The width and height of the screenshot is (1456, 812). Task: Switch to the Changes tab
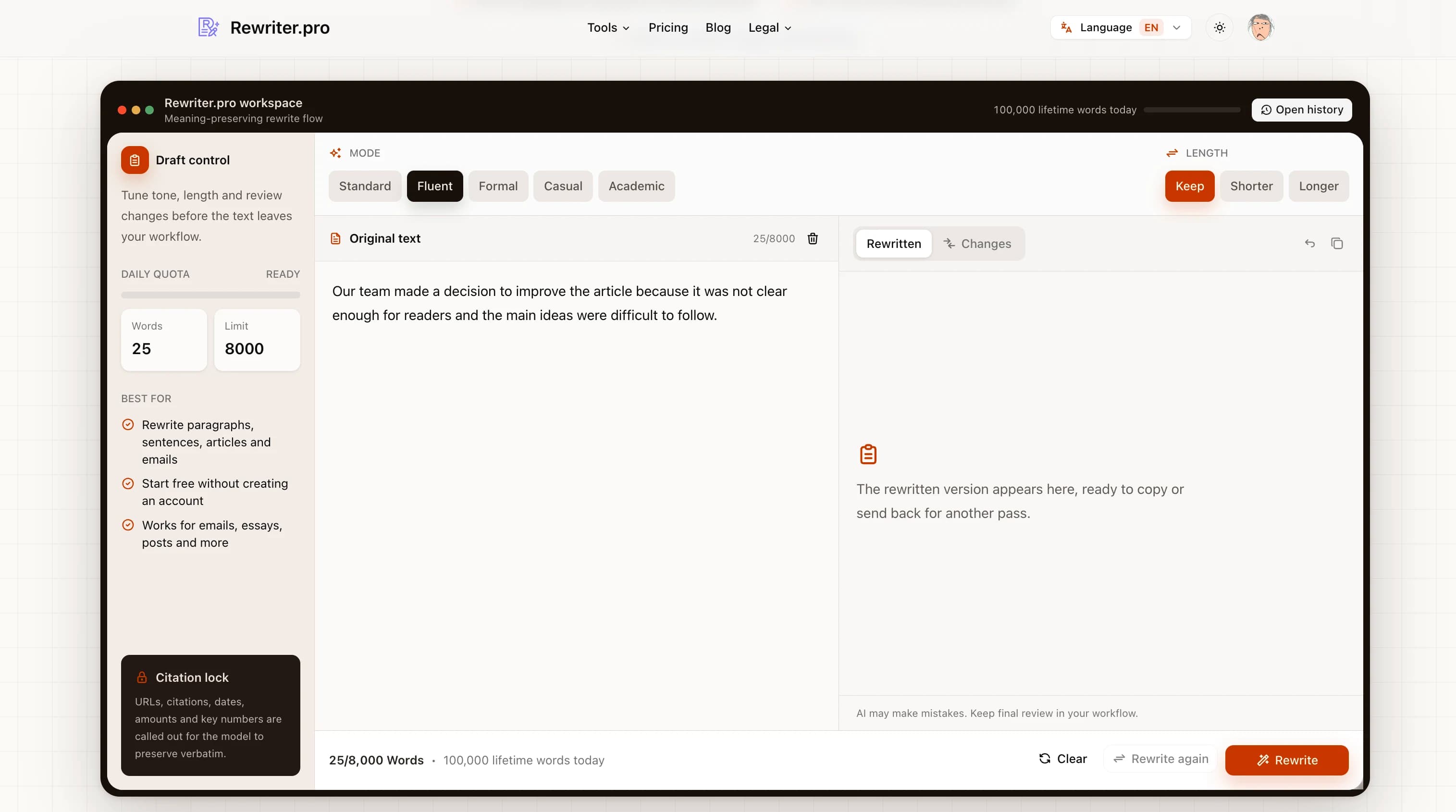pos(977,244)
